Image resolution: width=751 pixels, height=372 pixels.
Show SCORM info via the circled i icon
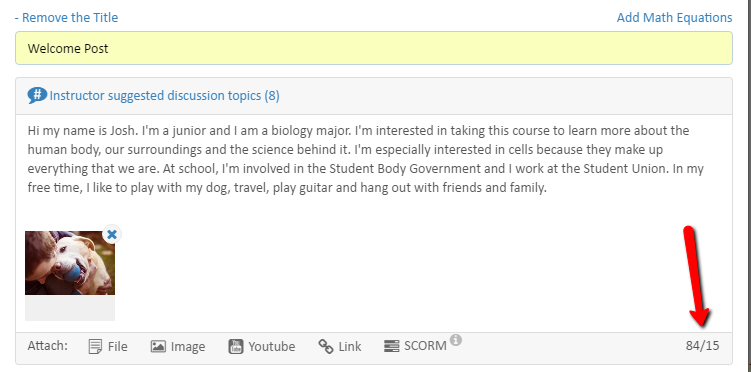(x=456, y=340)
